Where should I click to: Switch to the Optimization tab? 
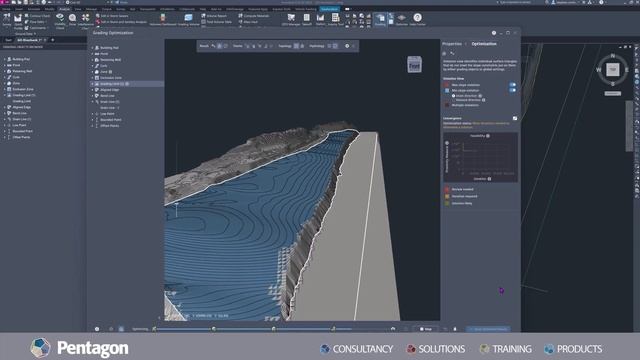click(484, 44)
